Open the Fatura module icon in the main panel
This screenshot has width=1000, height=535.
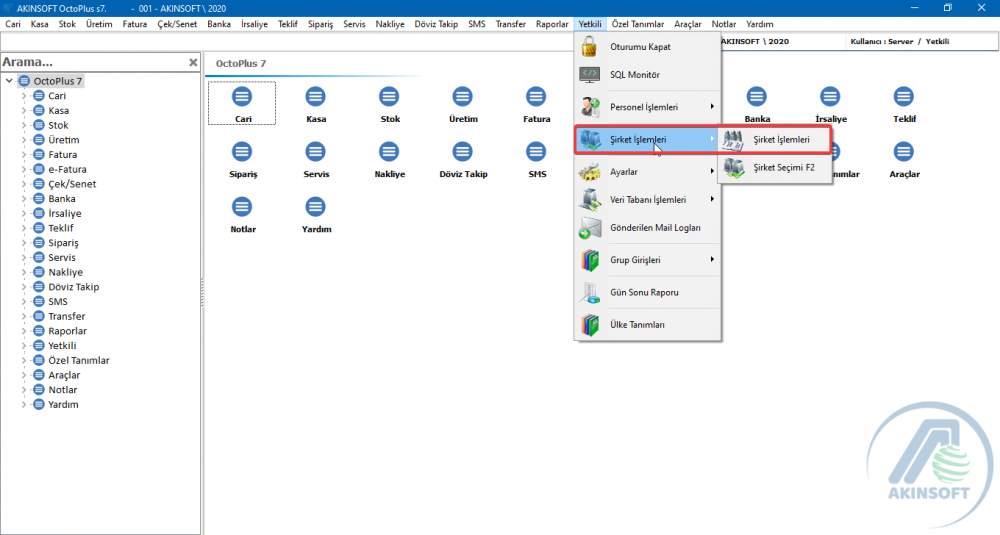536,97
